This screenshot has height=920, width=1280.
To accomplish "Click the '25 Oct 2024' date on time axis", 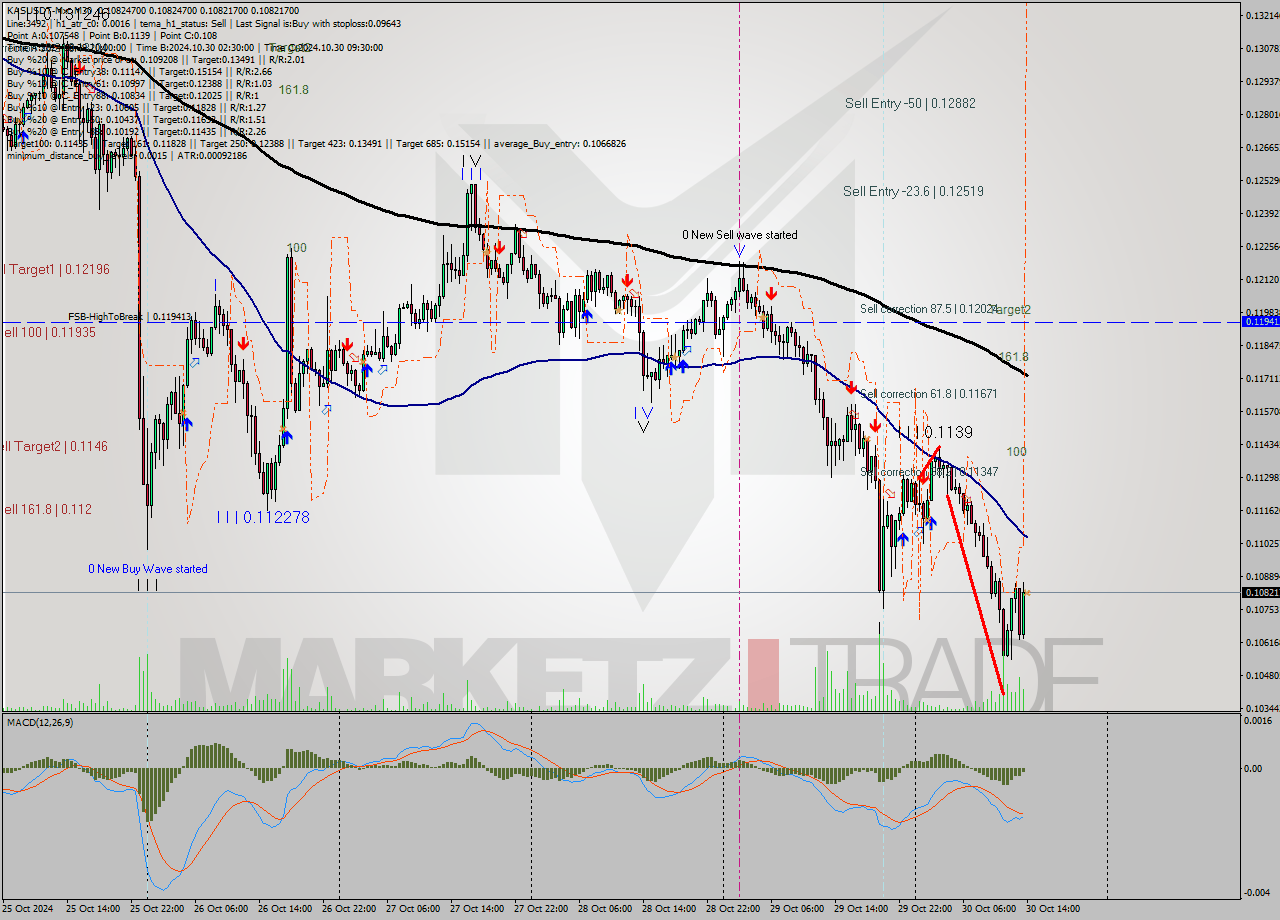I will [x=27, y=909].
